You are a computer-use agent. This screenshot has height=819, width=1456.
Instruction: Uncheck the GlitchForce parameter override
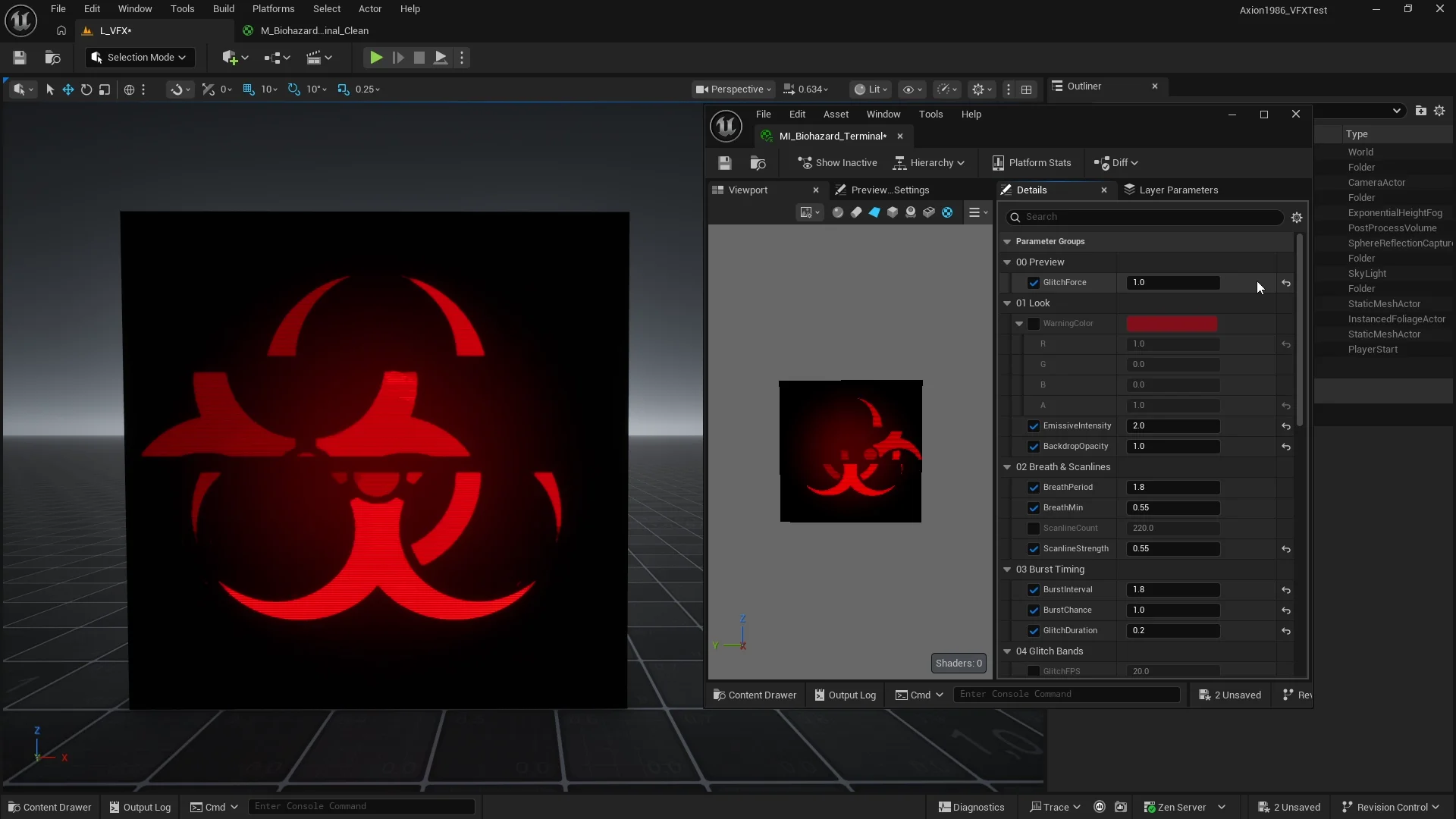point(1034,283)
